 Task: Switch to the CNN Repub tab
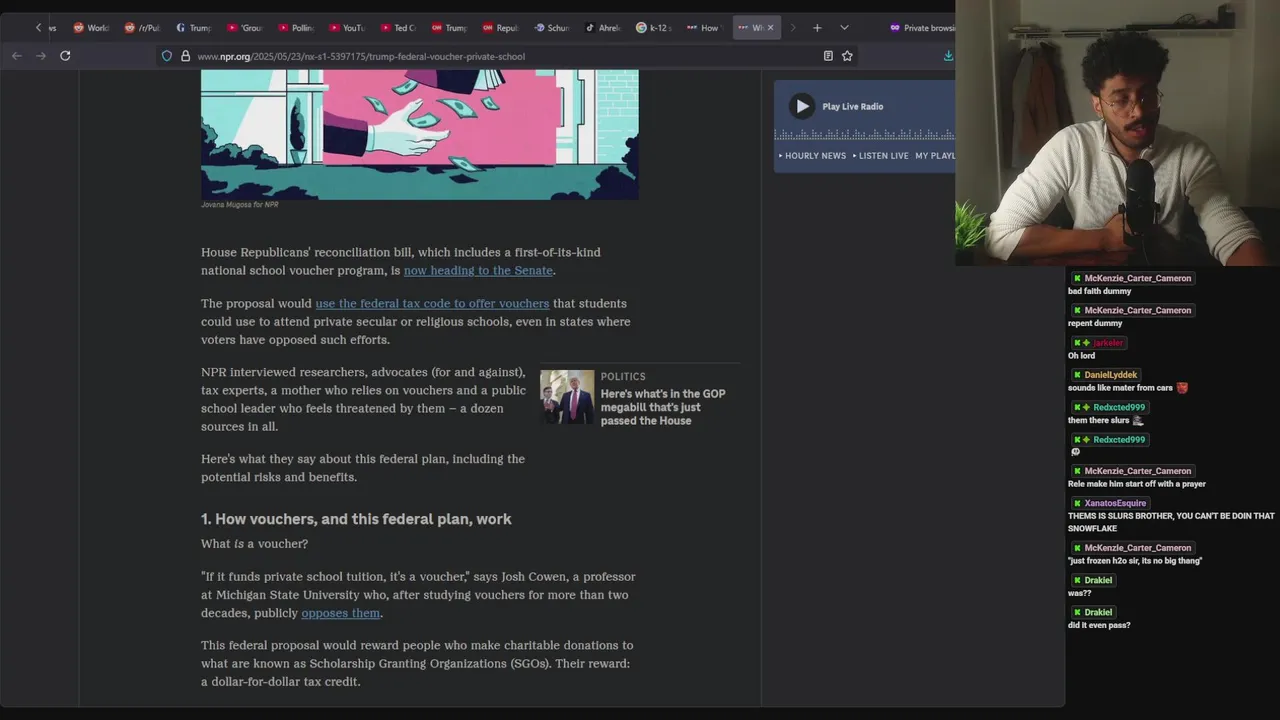(x=500, y=28)
